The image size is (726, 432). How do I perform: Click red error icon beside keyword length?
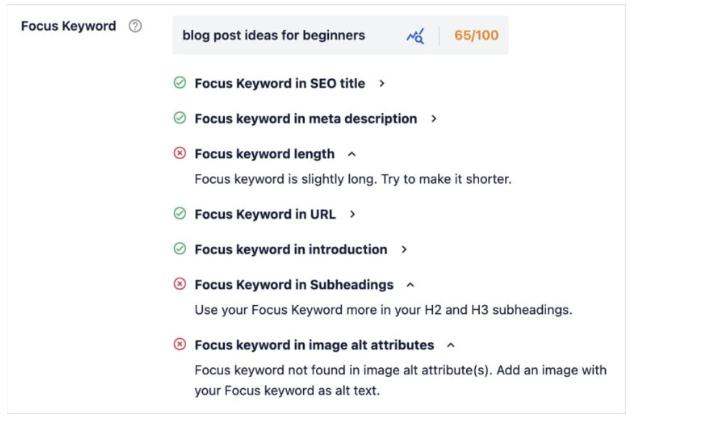point(180,154)
